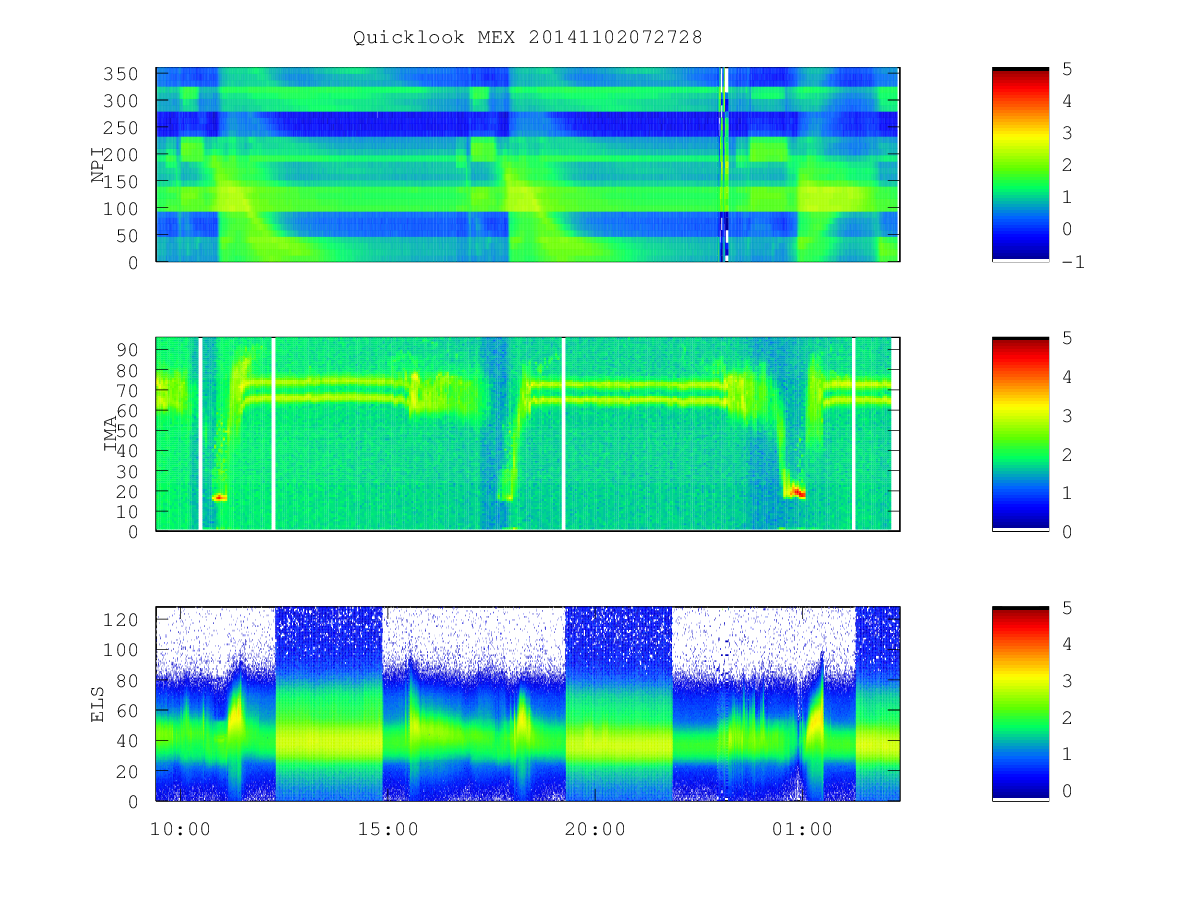
Task: Click the IMA spectrogram panel
Action: pos(528,434)
